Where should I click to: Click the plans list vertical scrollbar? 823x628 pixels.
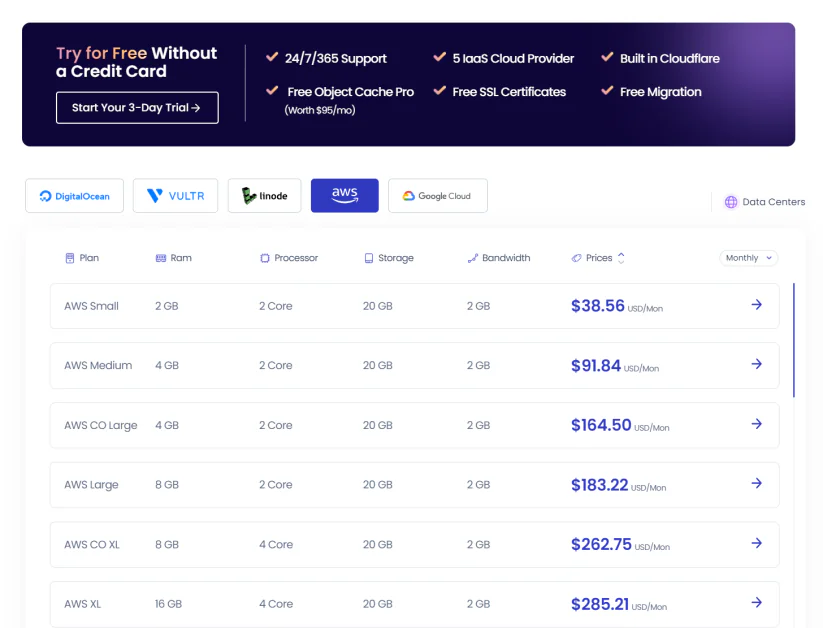pos(794,340)
